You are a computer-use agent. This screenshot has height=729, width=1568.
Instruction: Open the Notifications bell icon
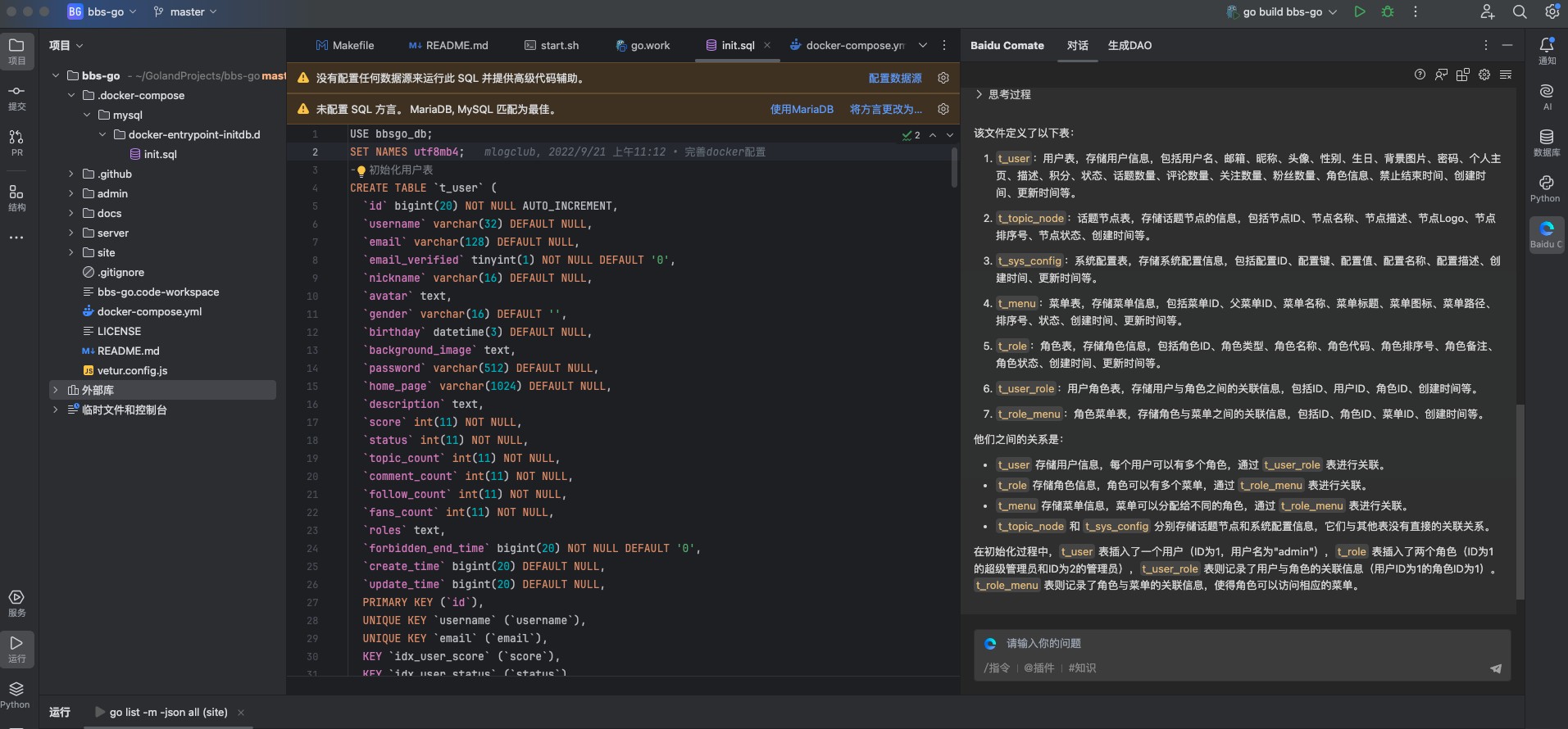1547,51
